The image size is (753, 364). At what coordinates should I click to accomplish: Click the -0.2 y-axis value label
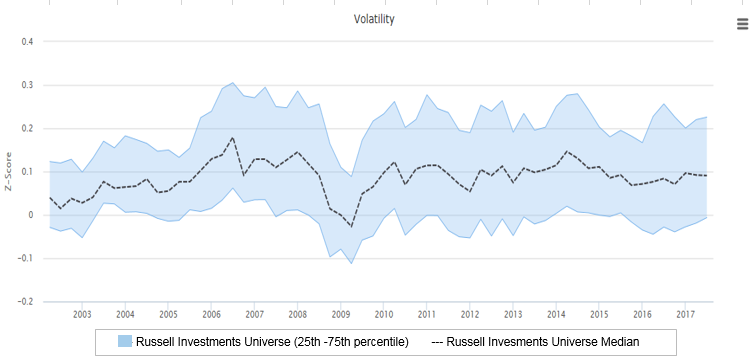25,302
